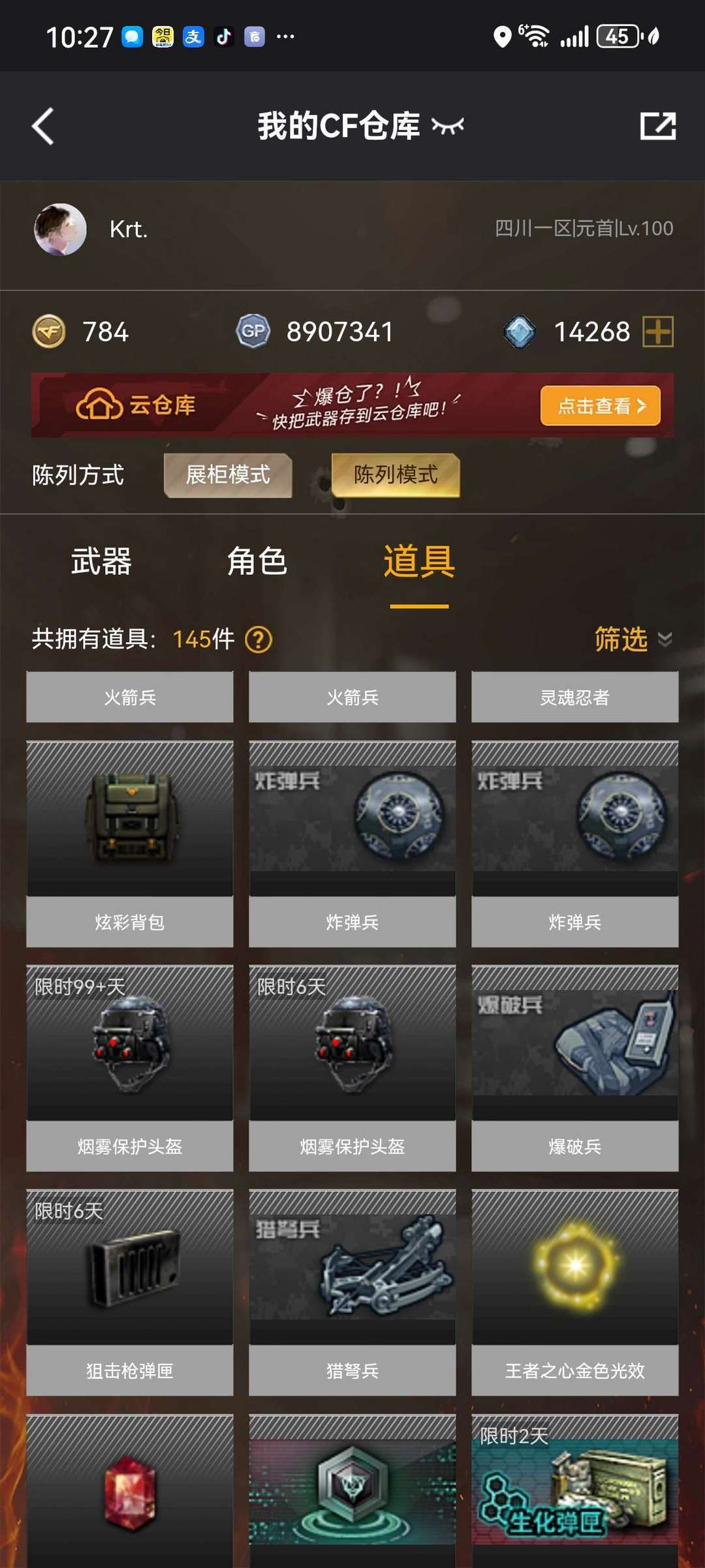This screenshot has width=705, height=1568.
Task: Tap the back arrow icon
Action: 43,126
